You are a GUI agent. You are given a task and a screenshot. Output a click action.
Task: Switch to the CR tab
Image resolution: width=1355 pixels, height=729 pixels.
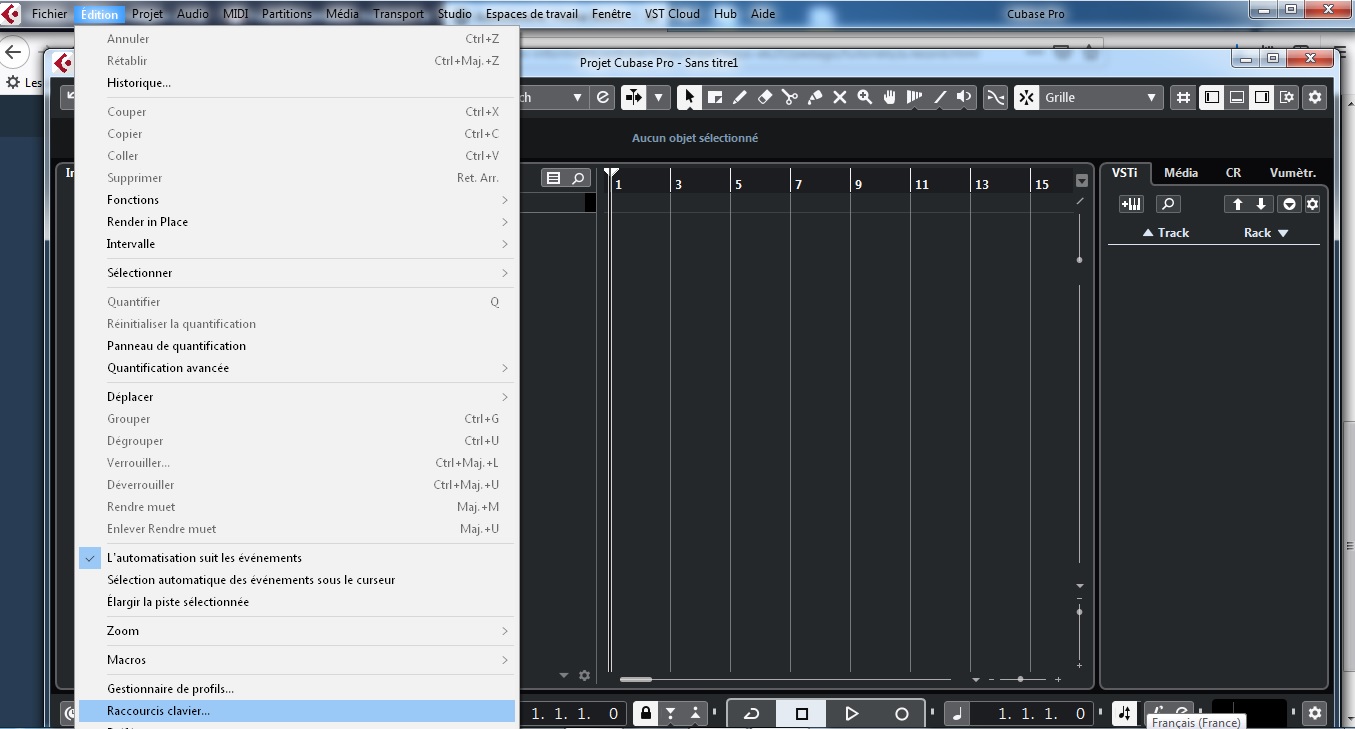click(x=1234, y=173)
